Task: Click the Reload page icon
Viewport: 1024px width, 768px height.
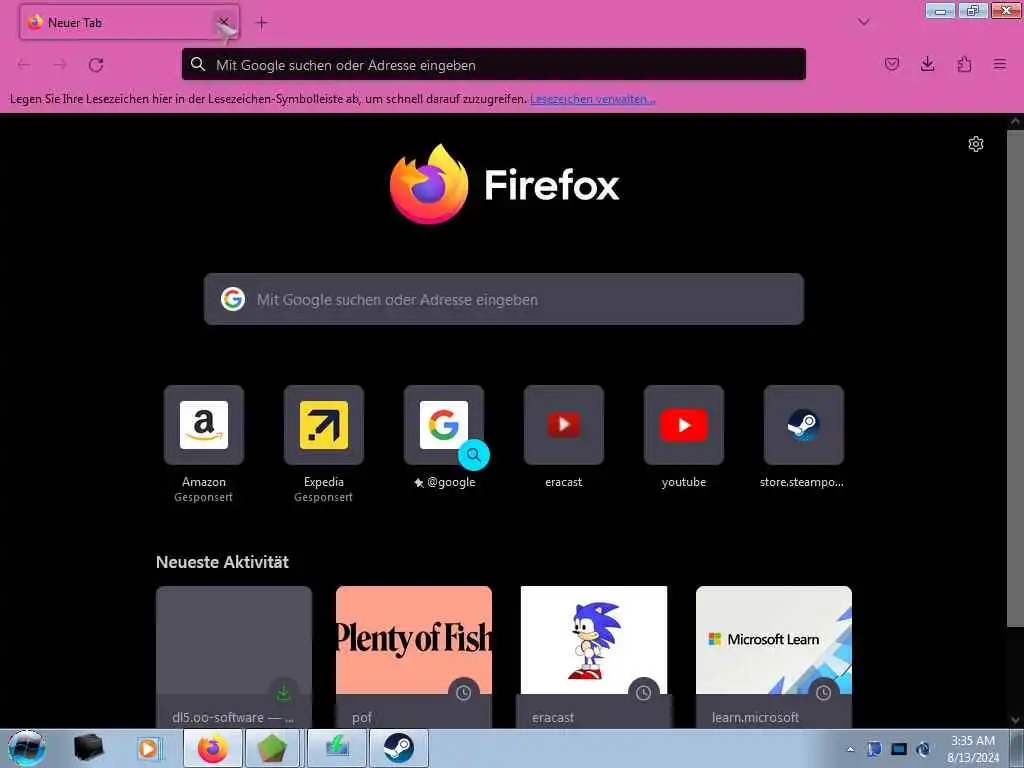Action: [x=96, y=65]
